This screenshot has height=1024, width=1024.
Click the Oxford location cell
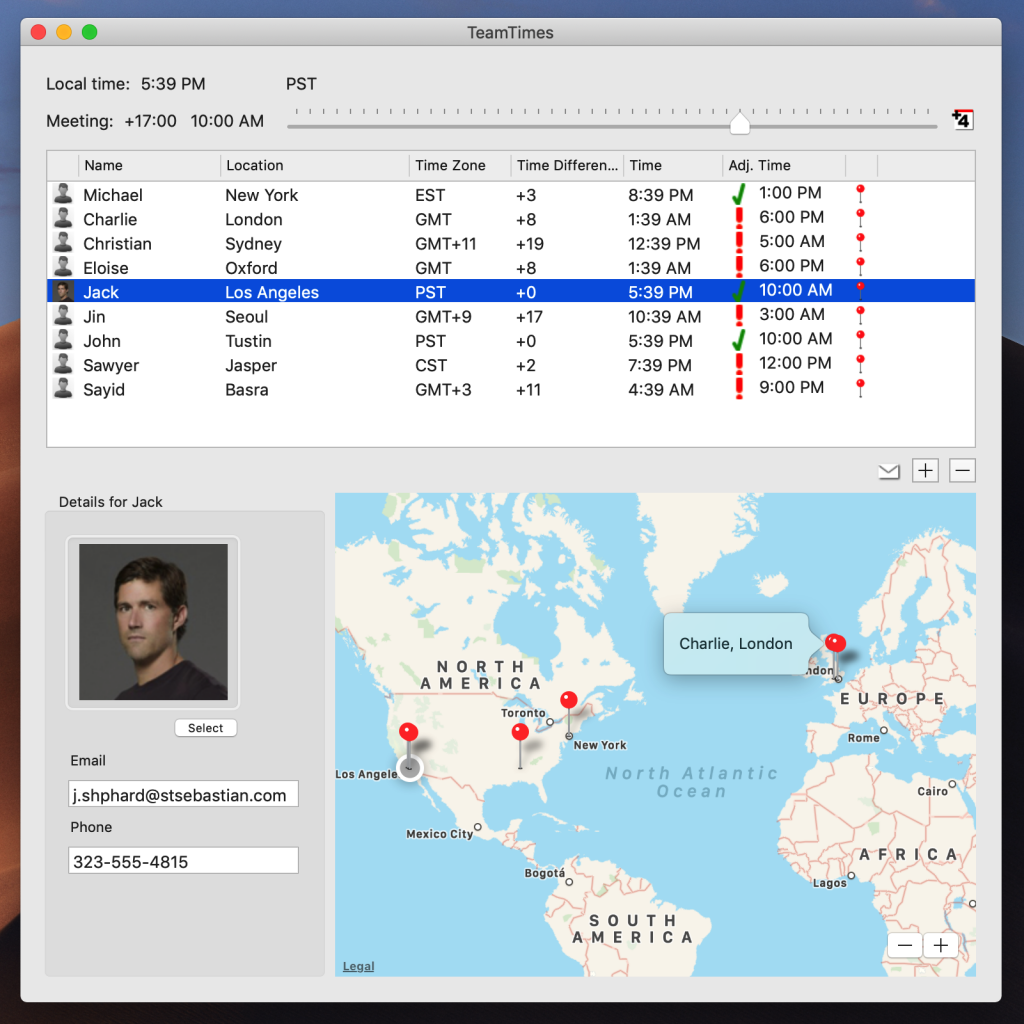(x=251, y=268)
